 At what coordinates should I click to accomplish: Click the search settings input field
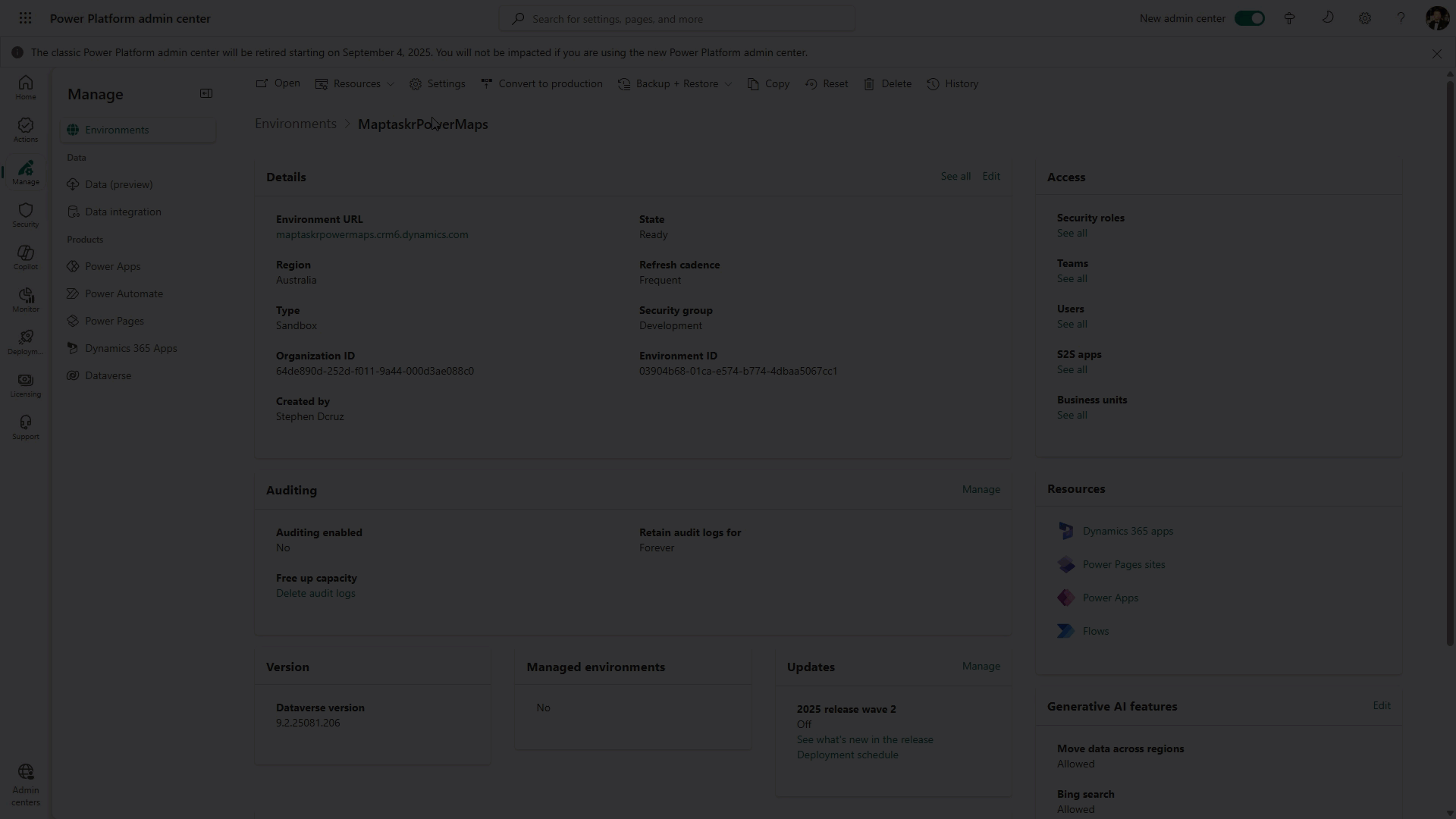point(676,17)
